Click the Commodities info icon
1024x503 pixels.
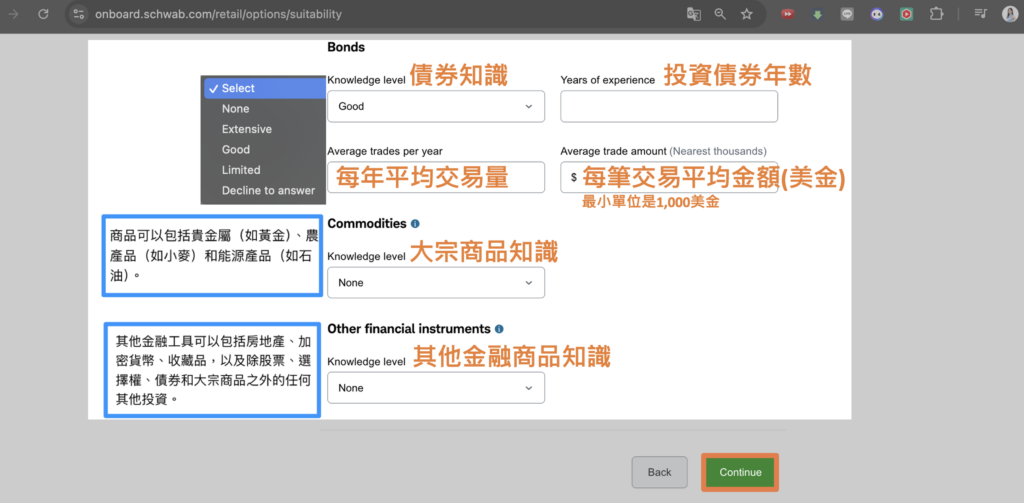click(415, 224)
